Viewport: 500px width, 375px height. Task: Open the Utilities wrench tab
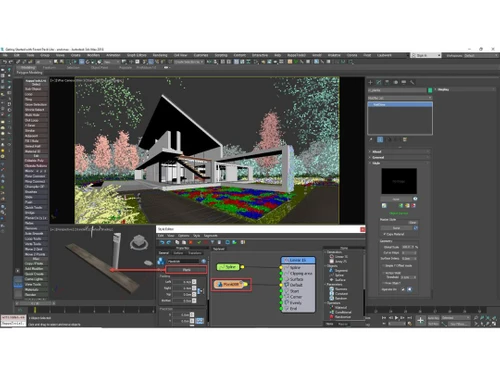412,82
